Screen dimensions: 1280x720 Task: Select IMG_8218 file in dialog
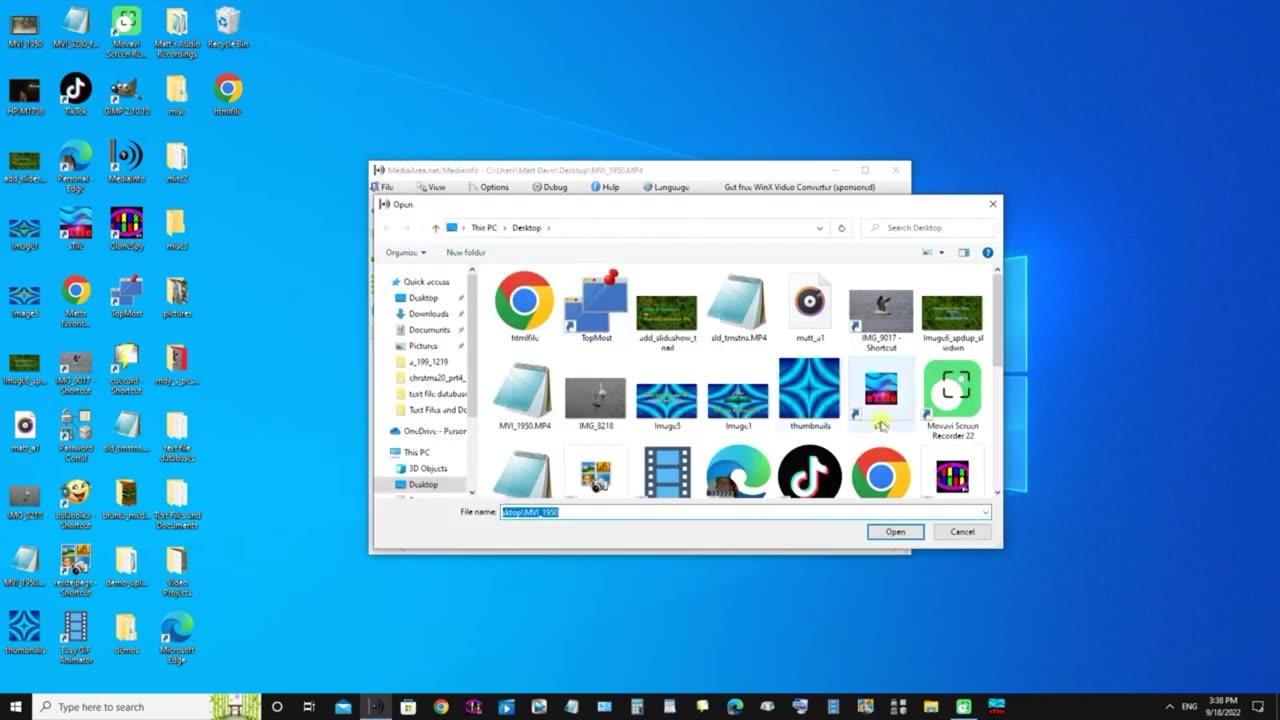click(x=596, y=403)
